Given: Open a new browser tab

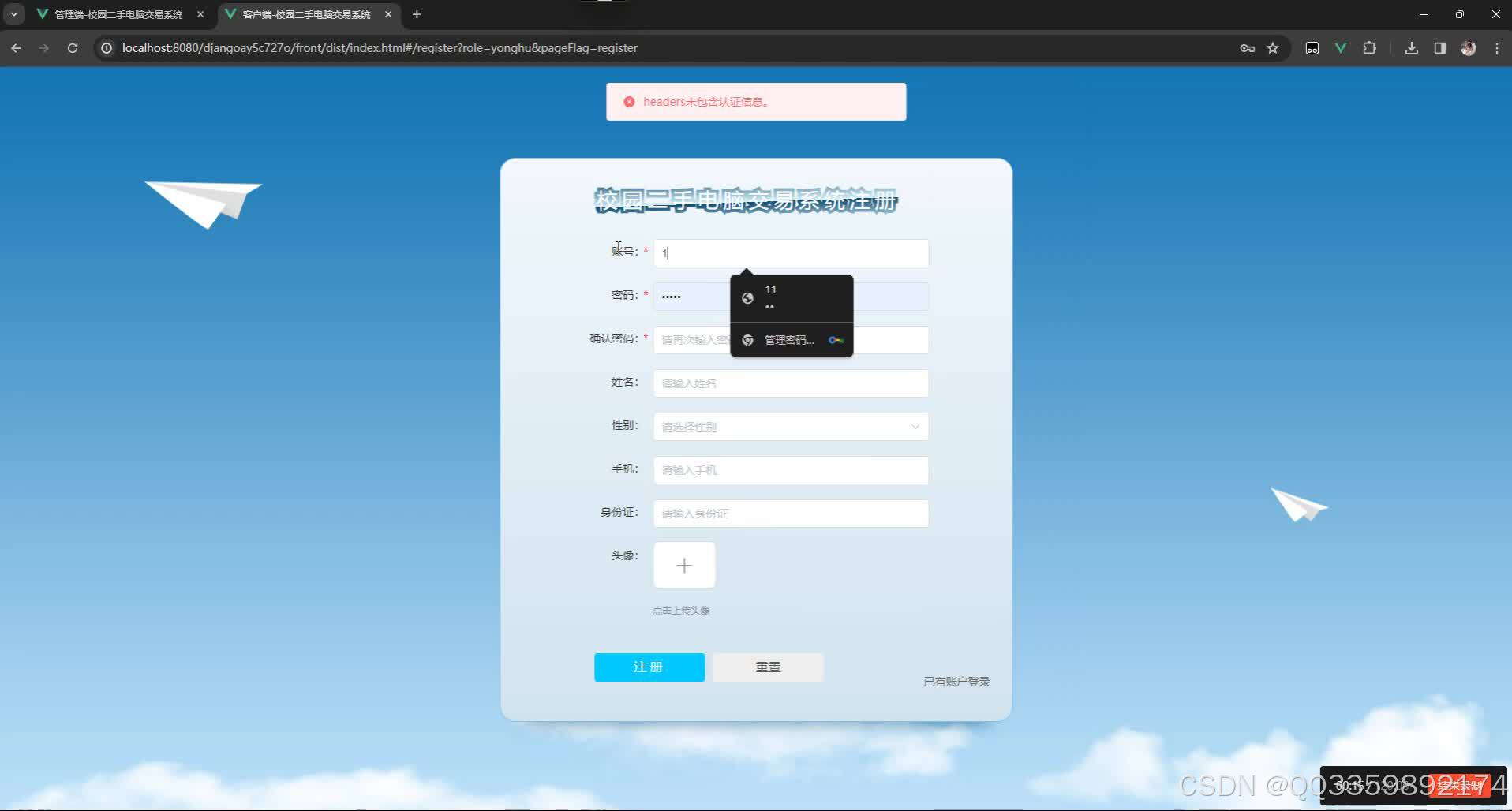Looking at the screenshot, I should pyautogui.click(x=417, y=14).
